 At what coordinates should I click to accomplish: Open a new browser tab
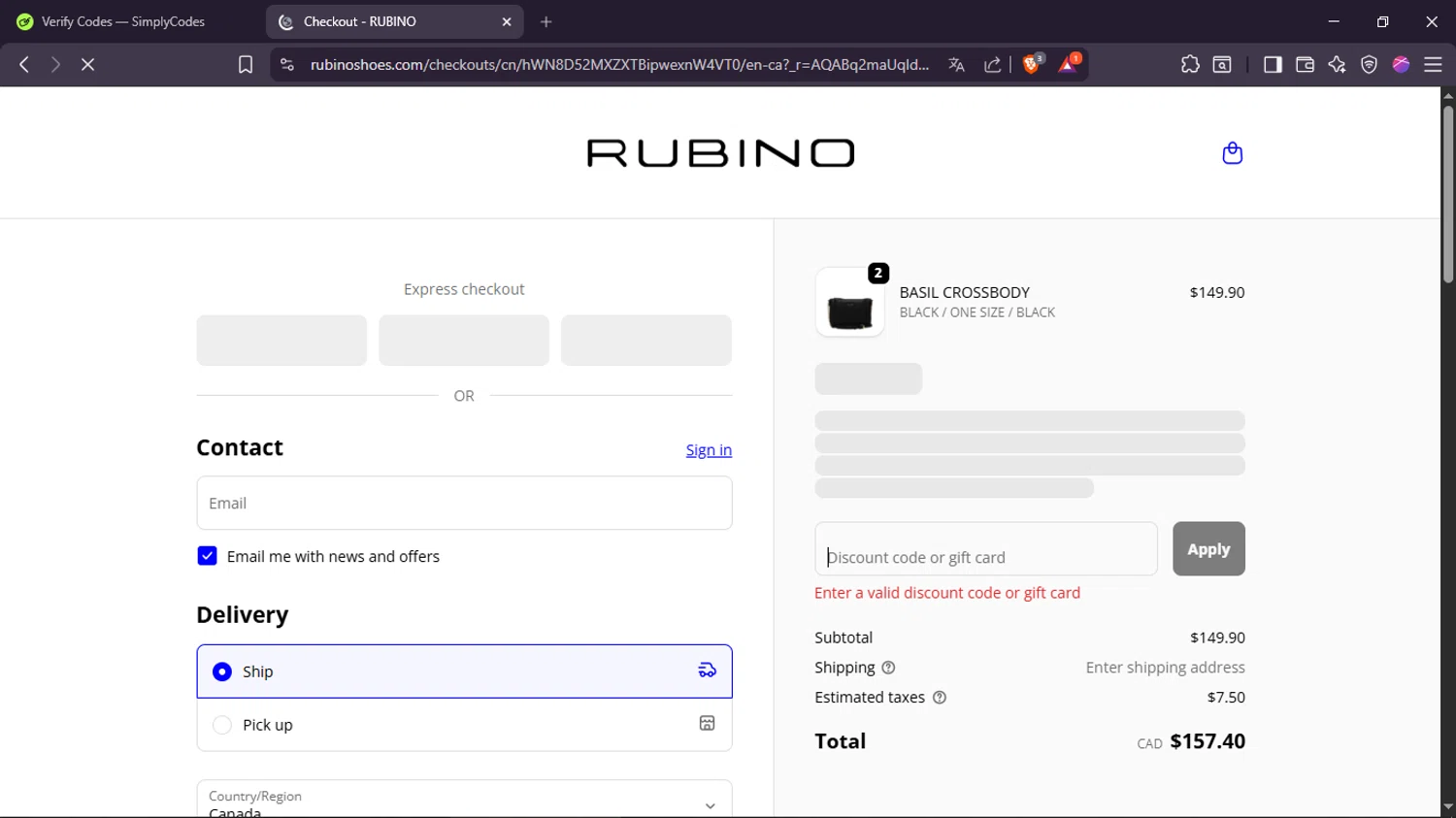(546, 21)
